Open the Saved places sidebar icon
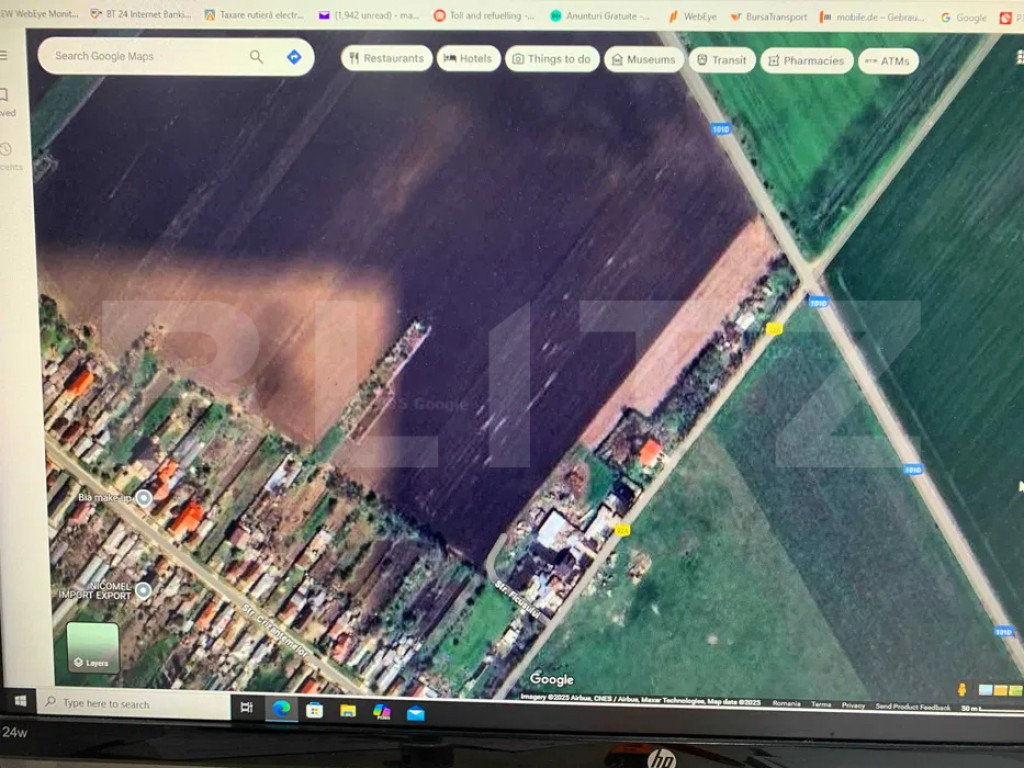This screenshot has width=1024, height=768. [x=5, y=102]
